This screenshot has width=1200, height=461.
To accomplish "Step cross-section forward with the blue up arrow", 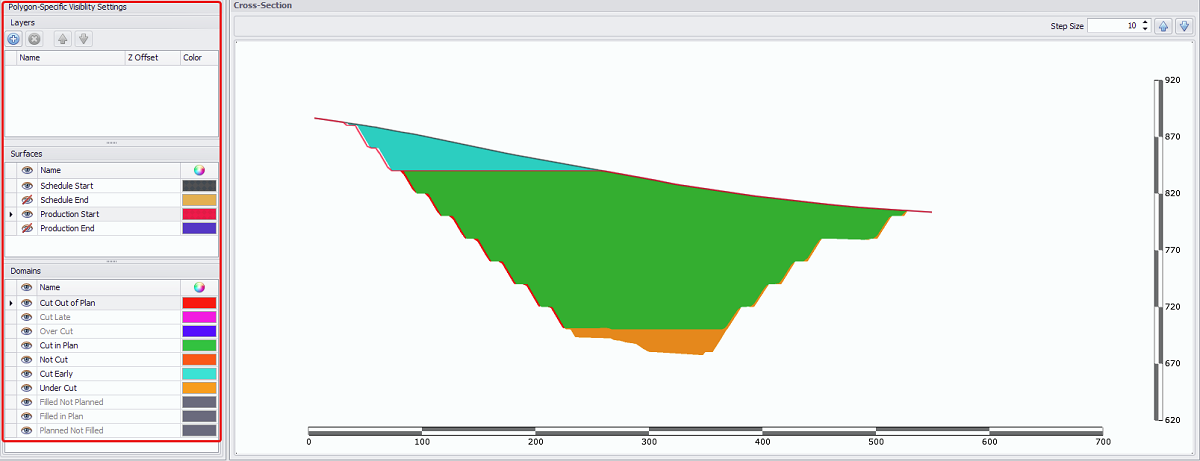I will coord(1163,26).
